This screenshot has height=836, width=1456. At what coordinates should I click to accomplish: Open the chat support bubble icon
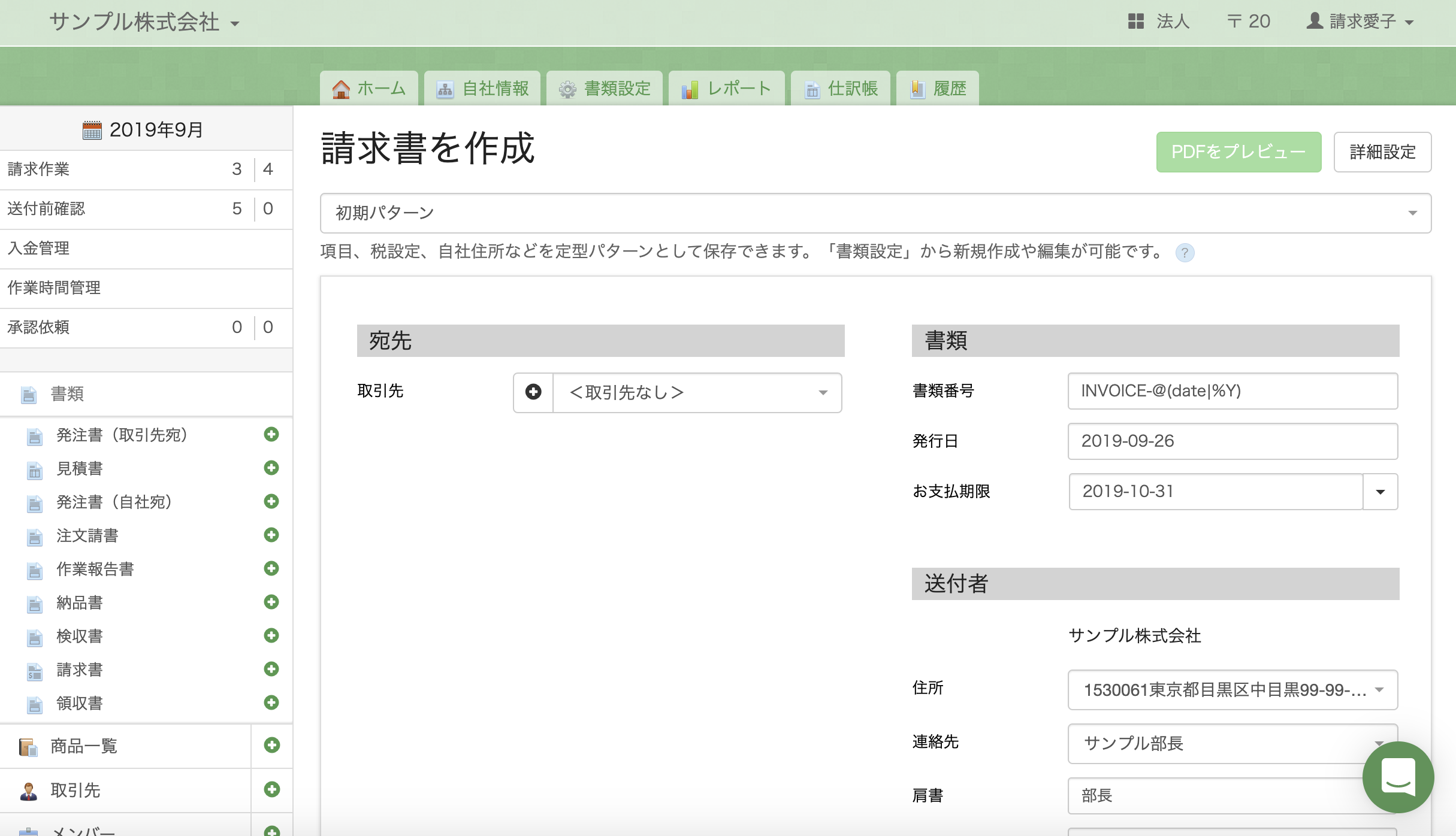[x=1398, y=777]
